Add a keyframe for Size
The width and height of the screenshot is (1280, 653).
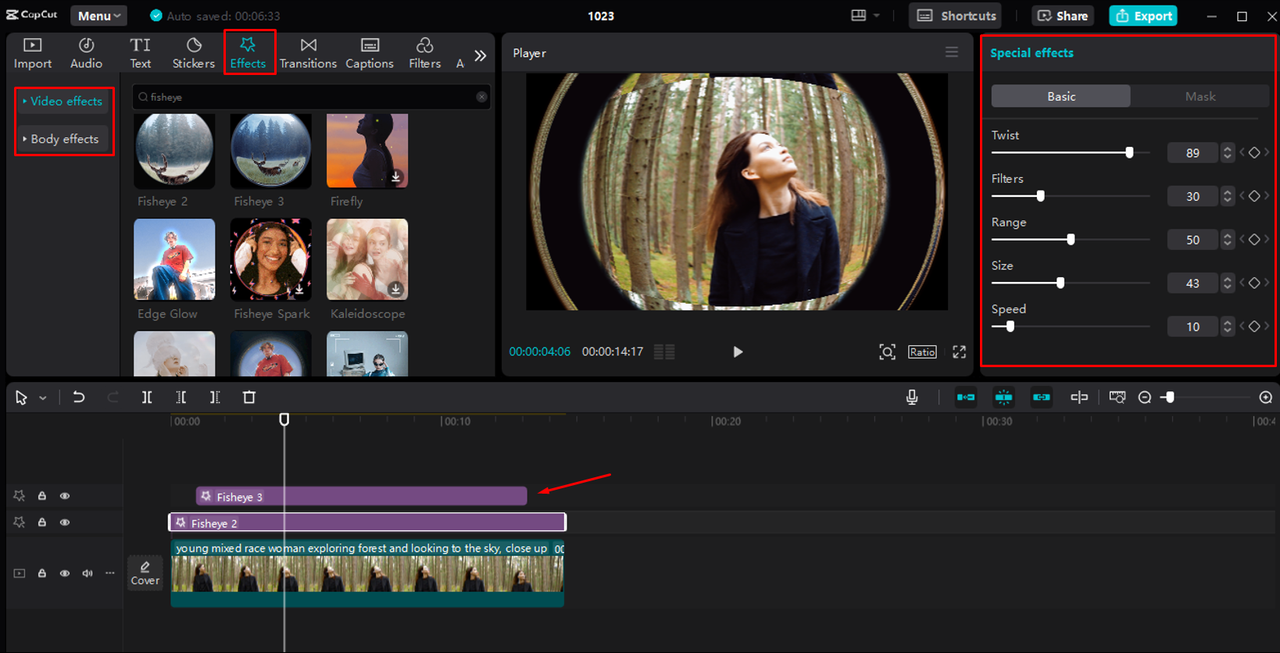[1254, 283]
